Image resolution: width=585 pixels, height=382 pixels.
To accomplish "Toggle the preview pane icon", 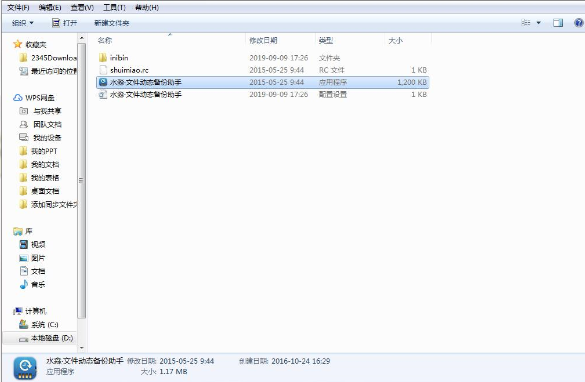I will click(558, 23).
